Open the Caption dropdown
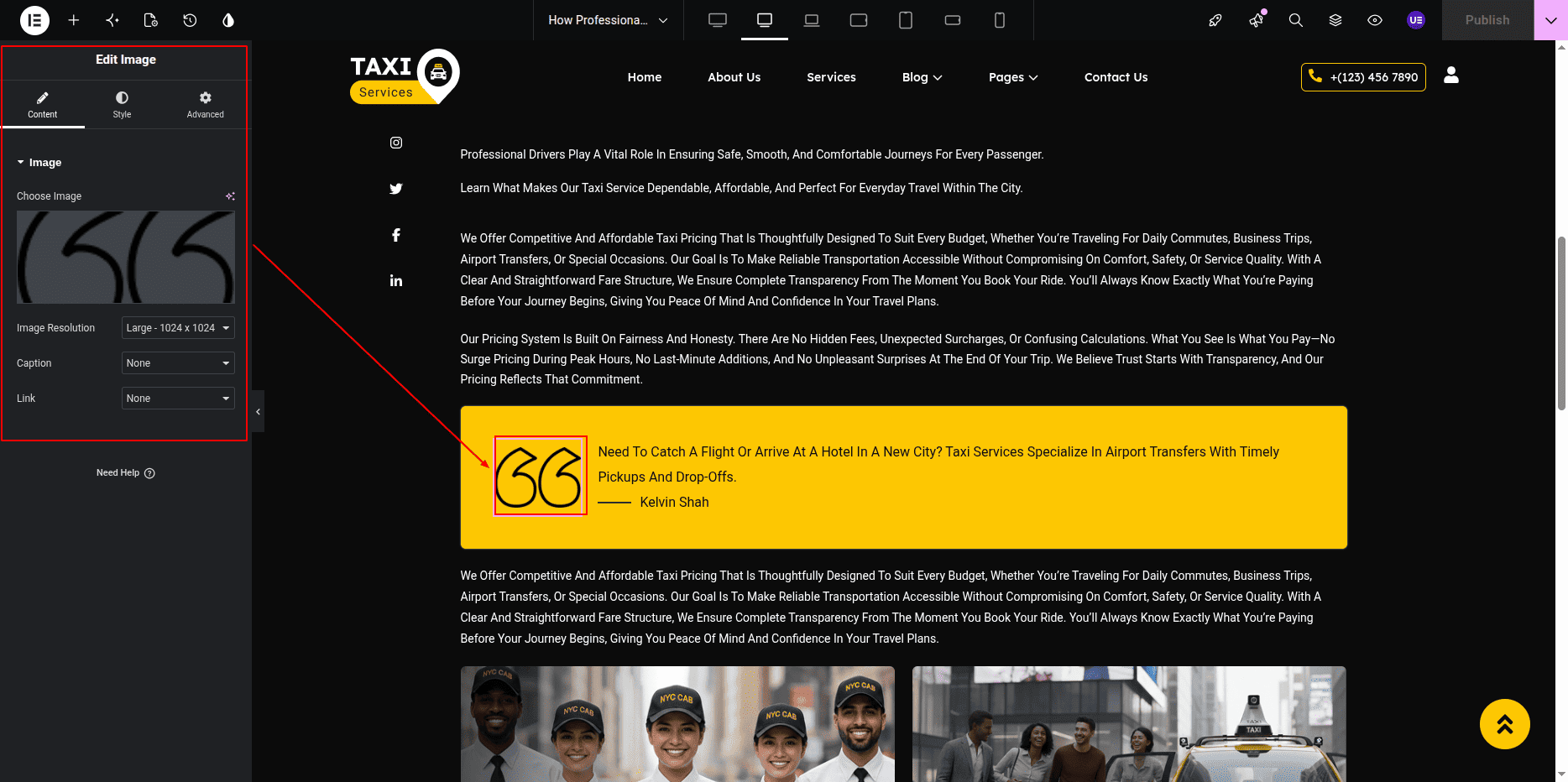The width and height of the screenshot is (1568, 782). (x=178, y=363)
